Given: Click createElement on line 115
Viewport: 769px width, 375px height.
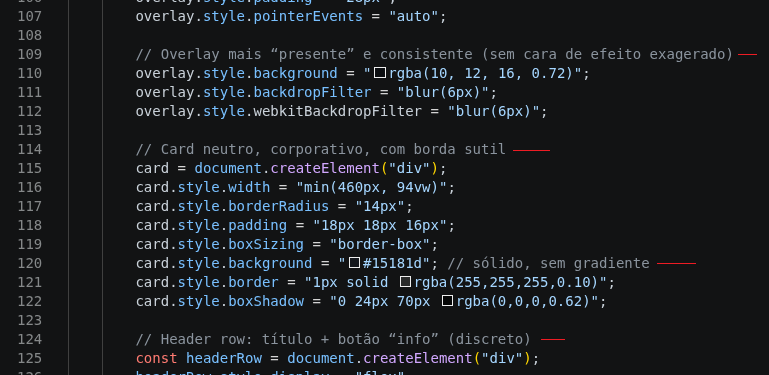Looking at the screenshot, I should click(x=325, y=168).
